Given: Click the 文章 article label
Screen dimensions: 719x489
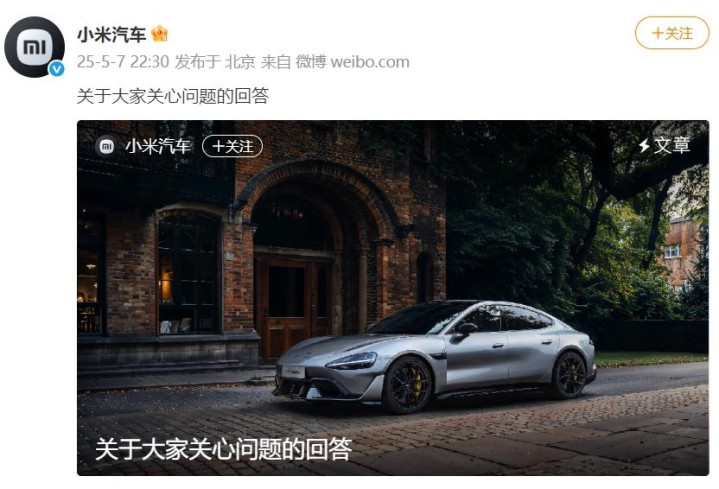Looking at the screenshot, I should pos(672,146).
